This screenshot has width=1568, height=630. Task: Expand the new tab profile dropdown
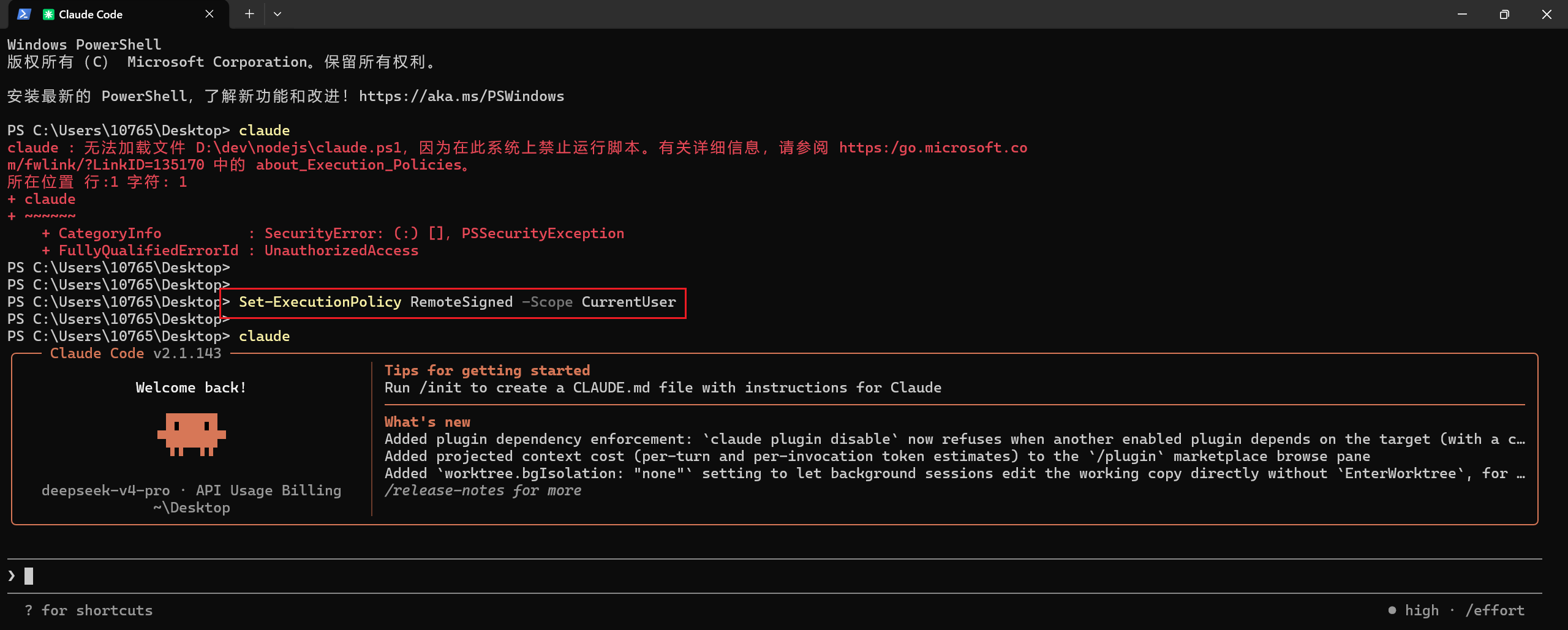coord(277,14)
